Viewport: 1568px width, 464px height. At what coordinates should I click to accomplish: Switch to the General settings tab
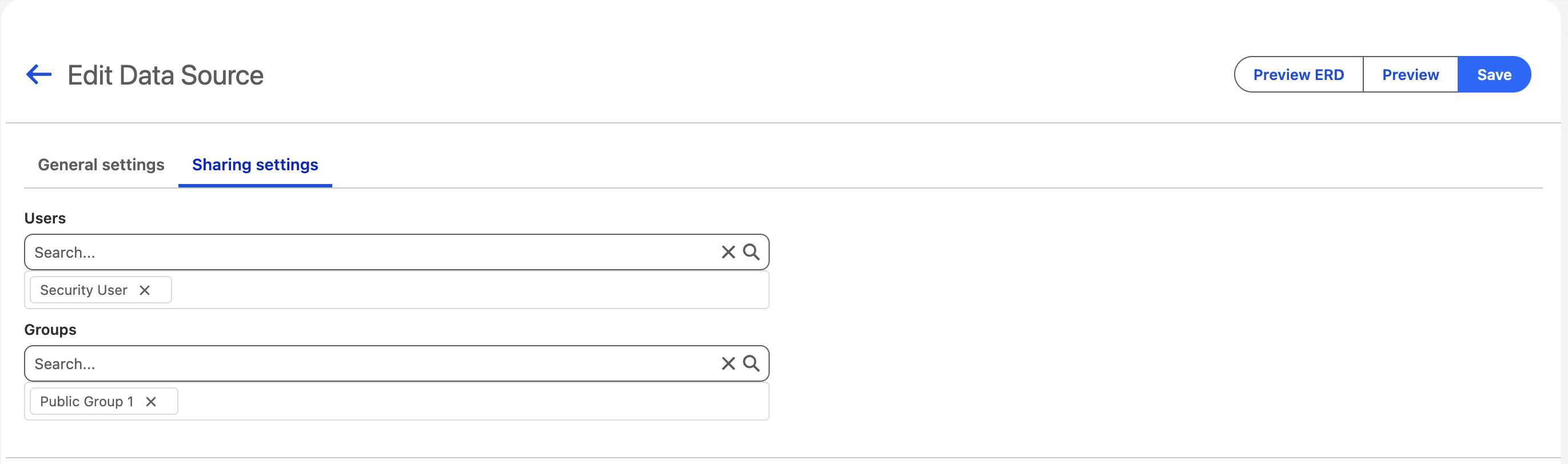pos(101,165)
